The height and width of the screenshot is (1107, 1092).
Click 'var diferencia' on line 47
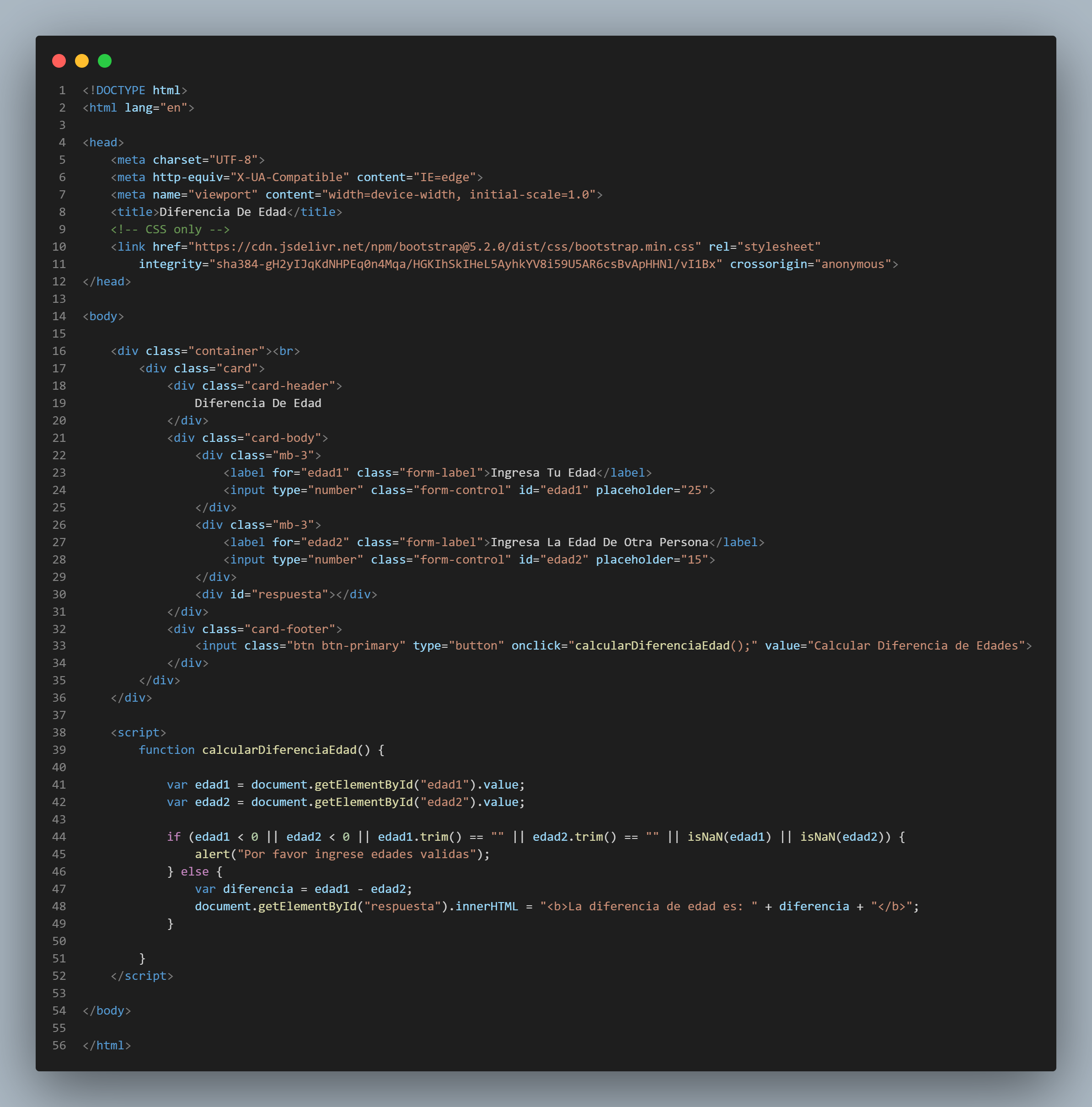pyautogui.click(x=244, y=889)
